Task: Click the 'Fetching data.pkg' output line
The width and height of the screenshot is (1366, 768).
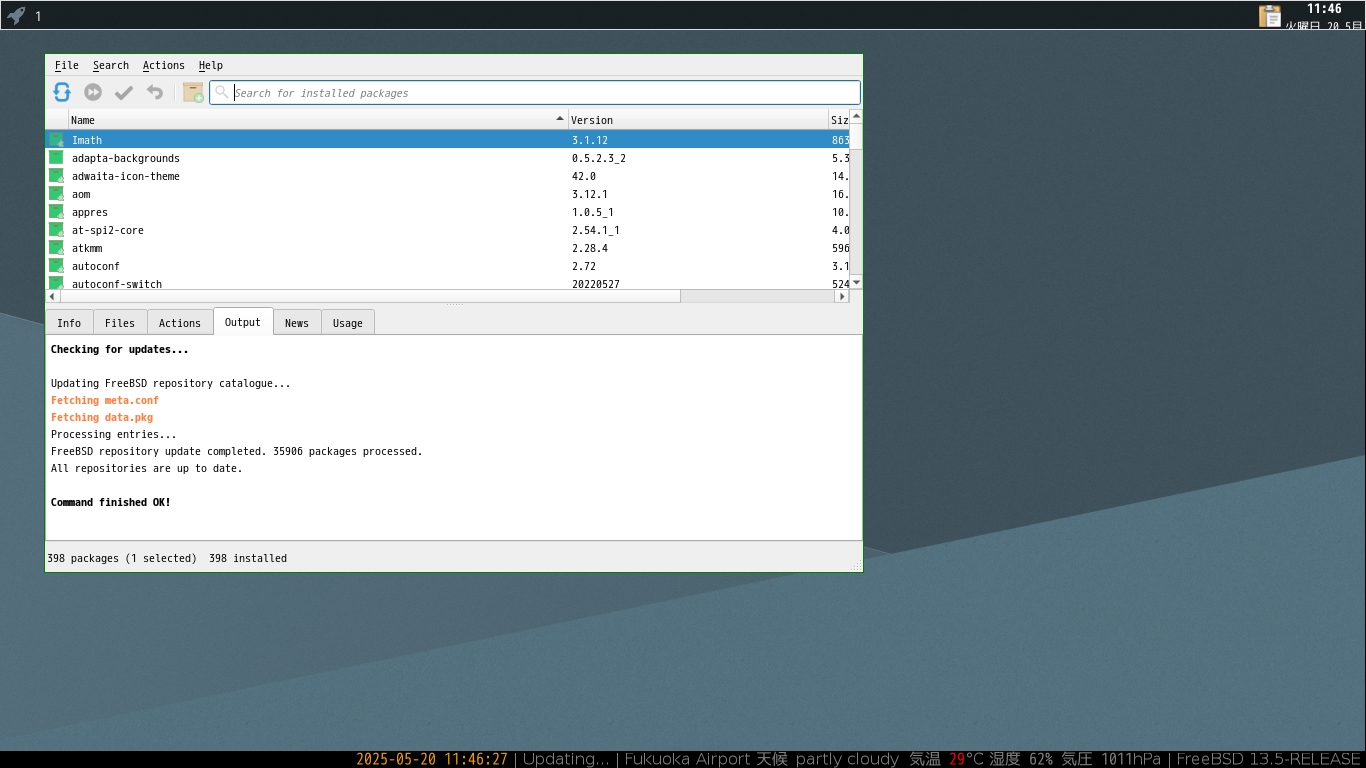Action: 102,417
